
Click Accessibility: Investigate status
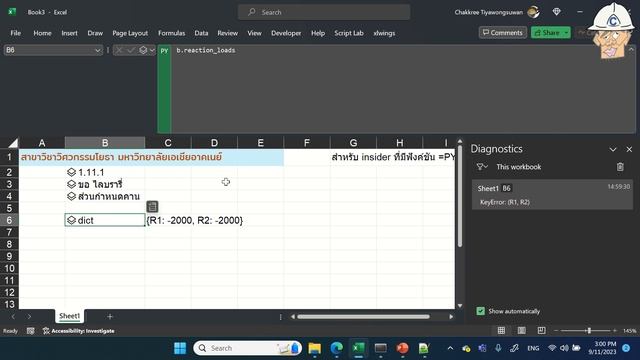point(79,331)
